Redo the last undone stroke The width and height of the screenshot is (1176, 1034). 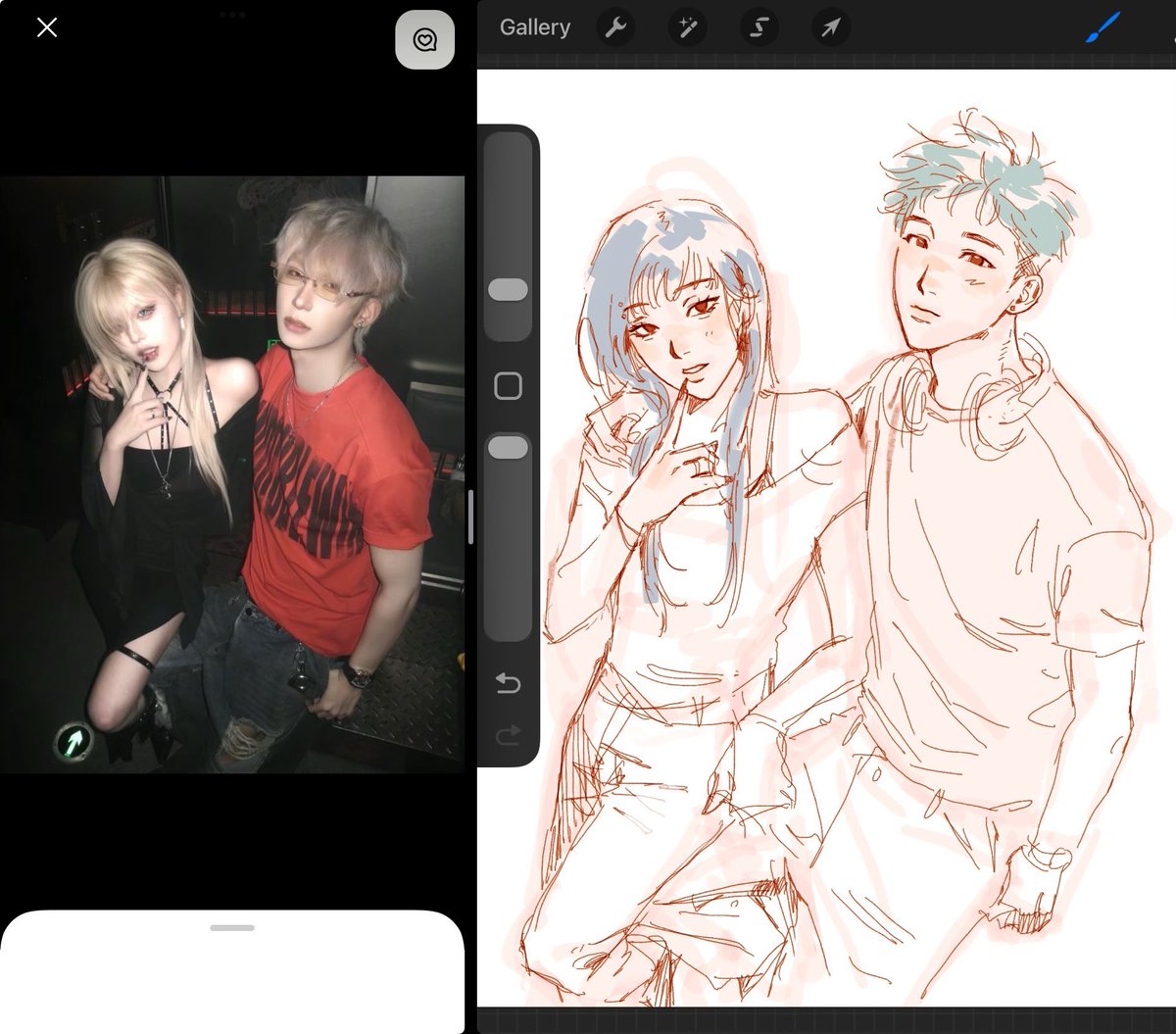point(508,735)
